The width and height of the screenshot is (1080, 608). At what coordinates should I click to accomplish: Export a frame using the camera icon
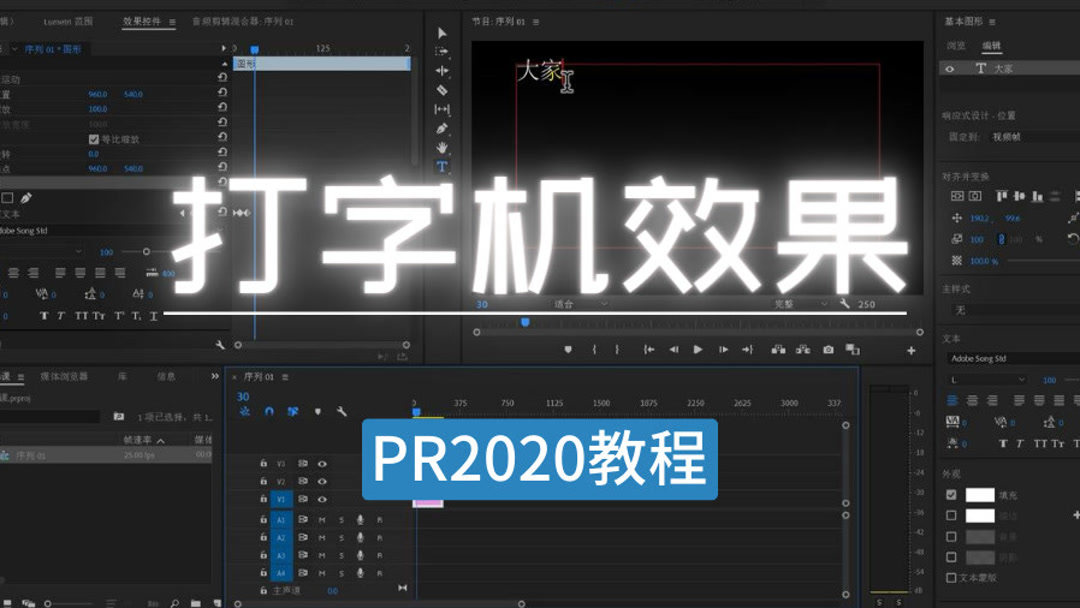point(828,348)
